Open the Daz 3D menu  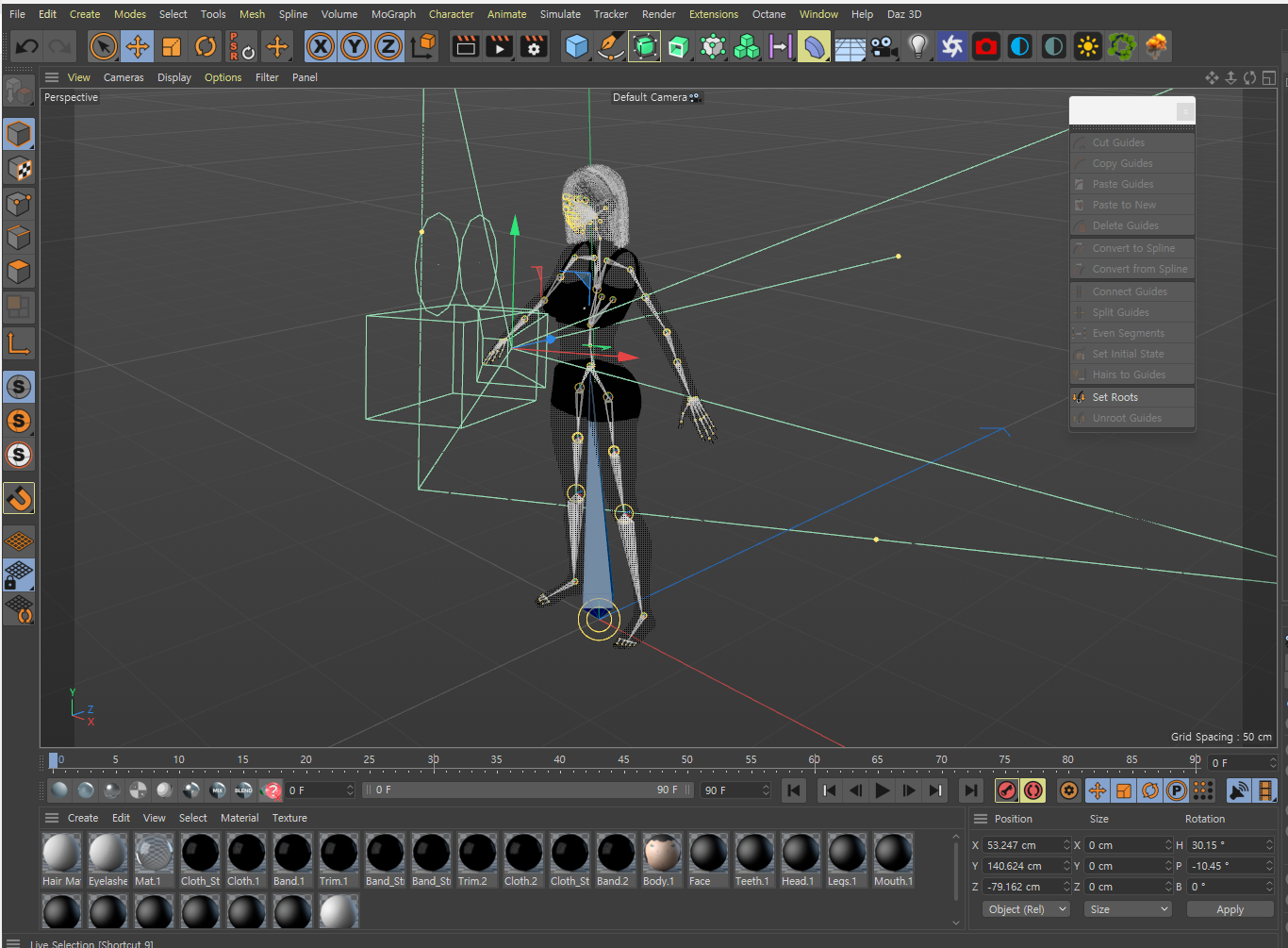coord(903,14)
